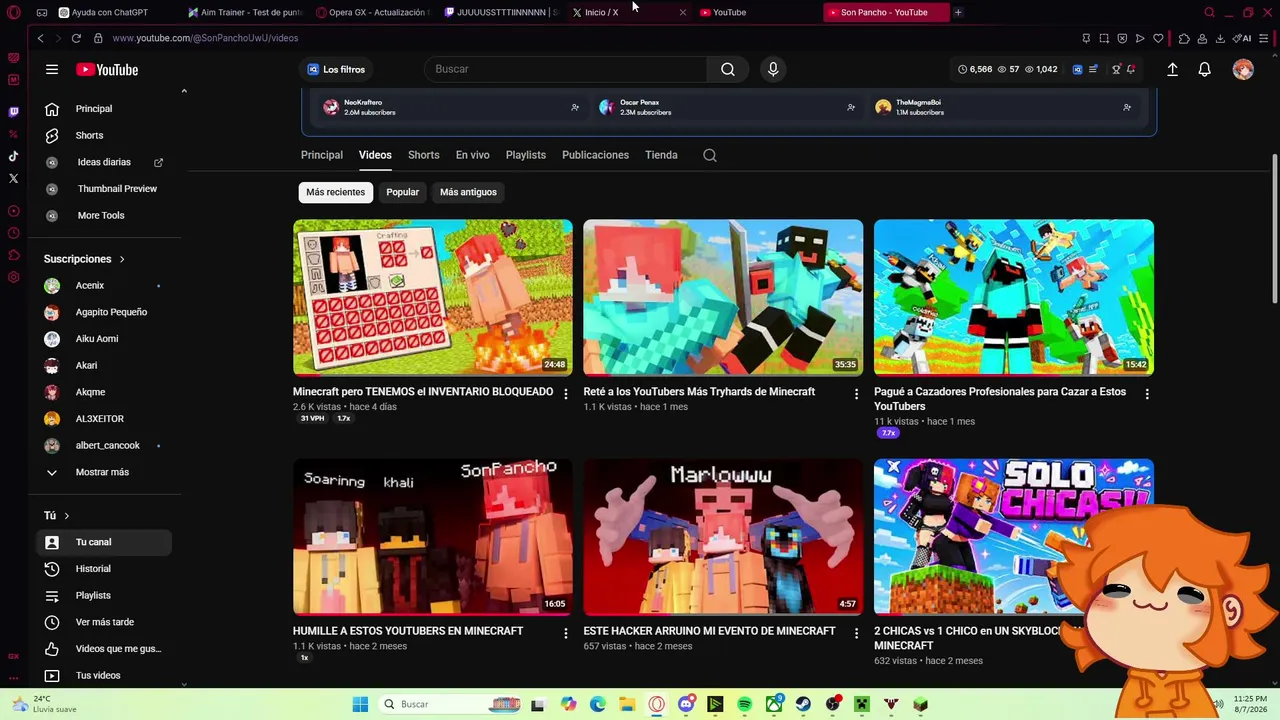This screenshot has width=1280, height=720.
Task: Open the Windows Start menu
Action: (360, 704)
